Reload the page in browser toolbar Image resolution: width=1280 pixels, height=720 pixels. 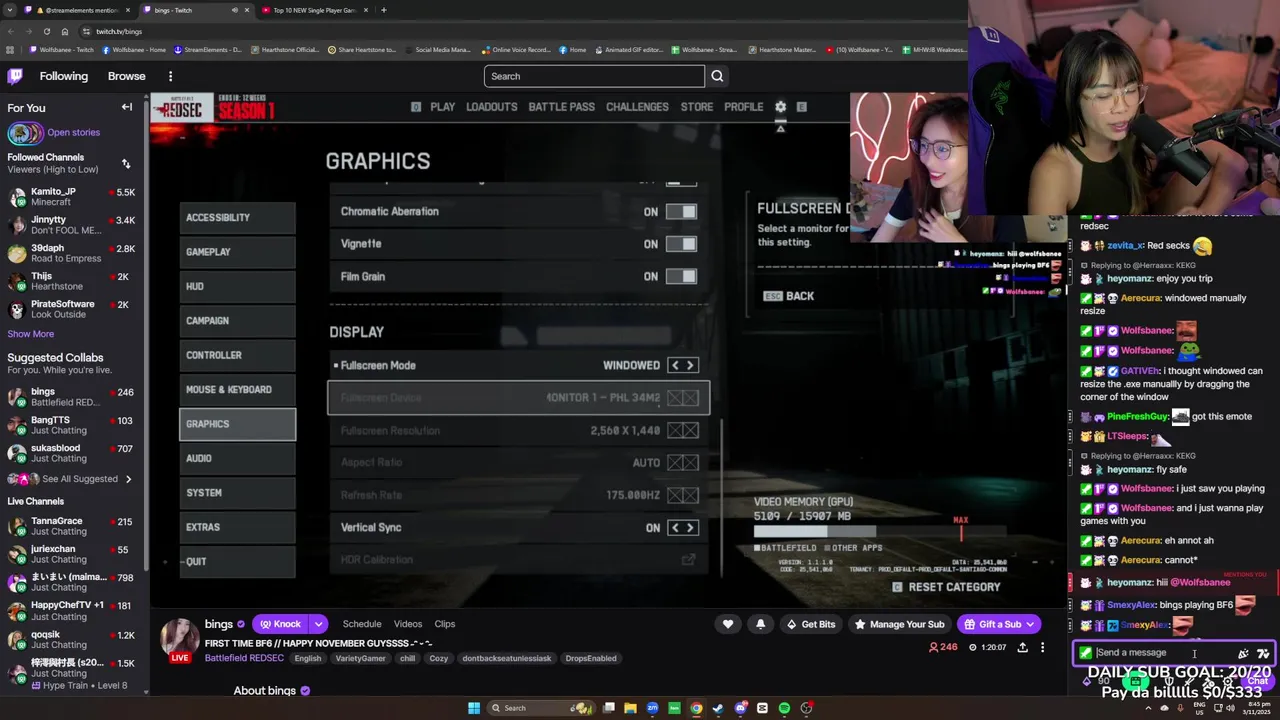point(49,31)
